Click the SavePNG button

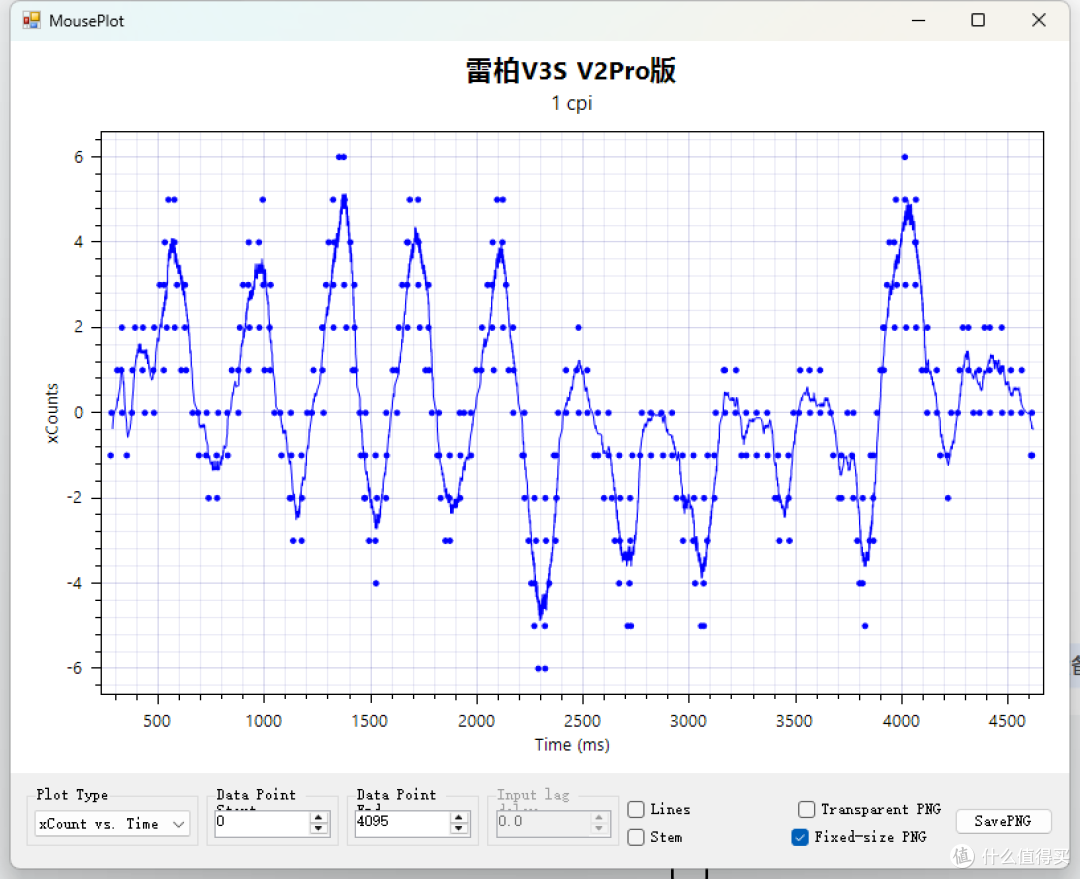[1003, 821]
